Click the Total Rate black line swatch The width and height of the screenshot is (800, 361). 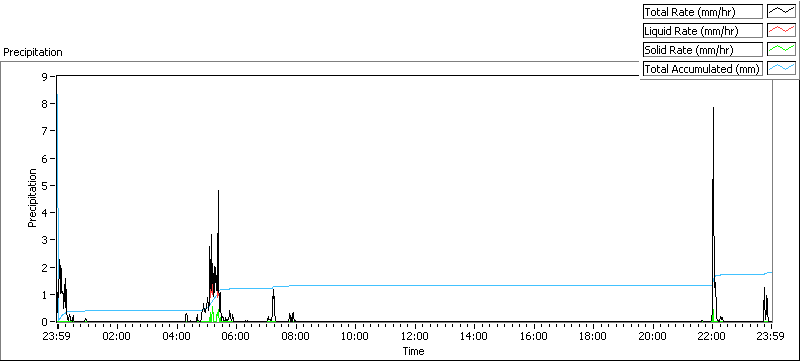[x=781, y=12]
